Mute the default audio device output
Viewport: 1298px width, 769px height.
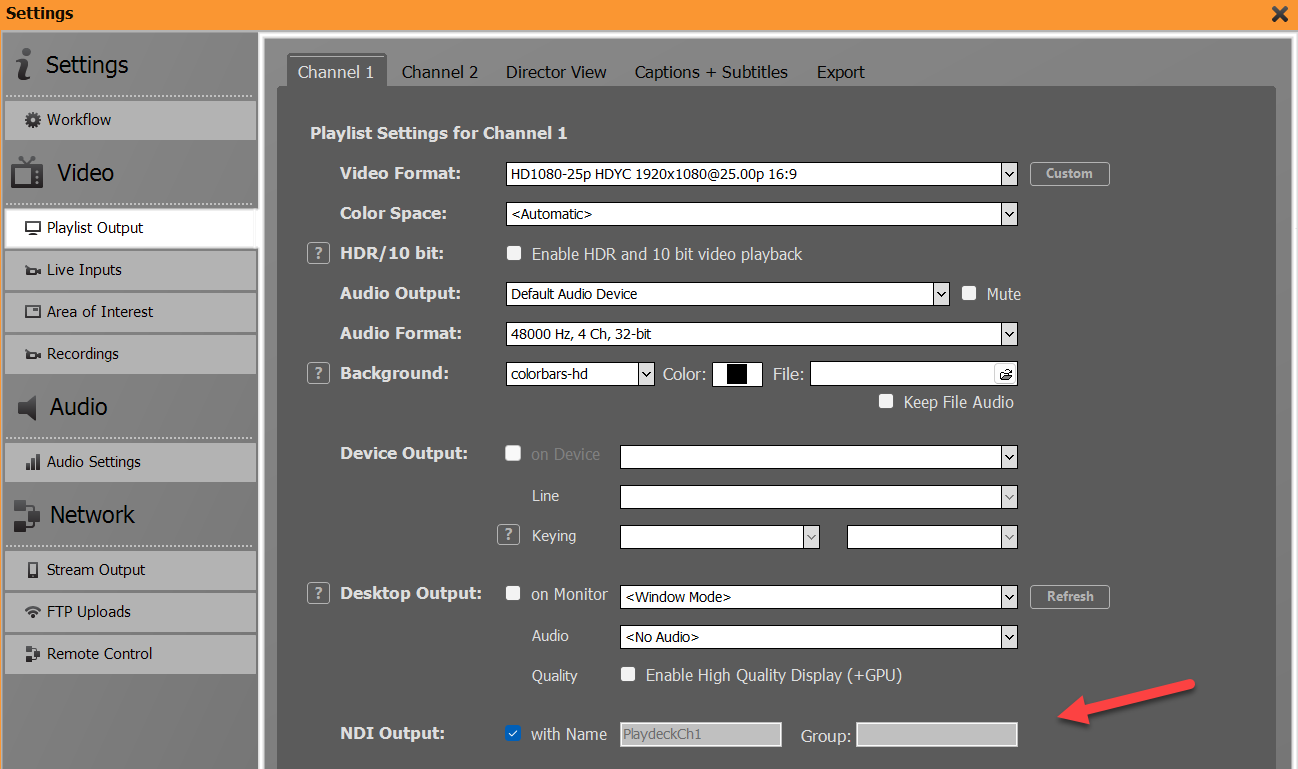point(968,293)
